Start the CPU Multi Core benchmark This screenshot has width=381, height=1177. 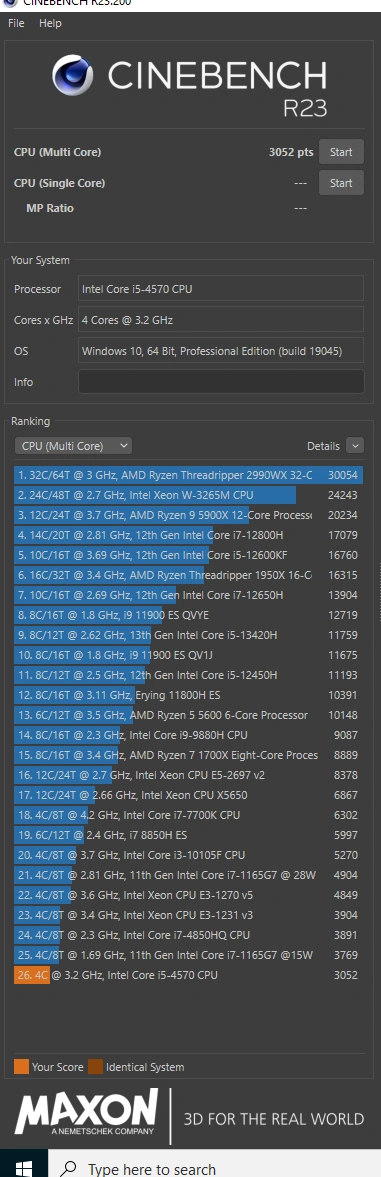(341, 152)
